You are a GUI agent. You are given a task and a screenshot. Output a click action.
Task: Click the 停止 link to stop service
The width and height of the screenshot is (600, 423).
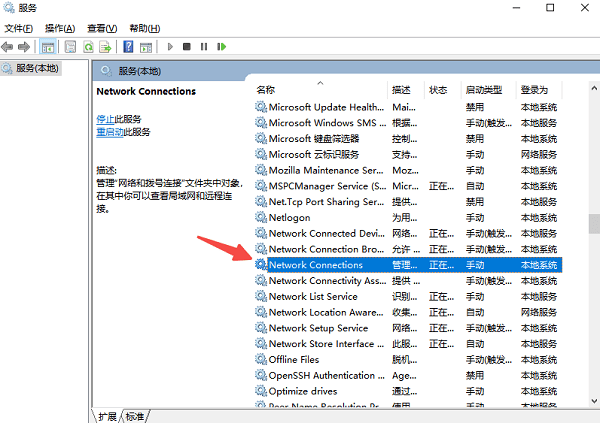(105, 119)
